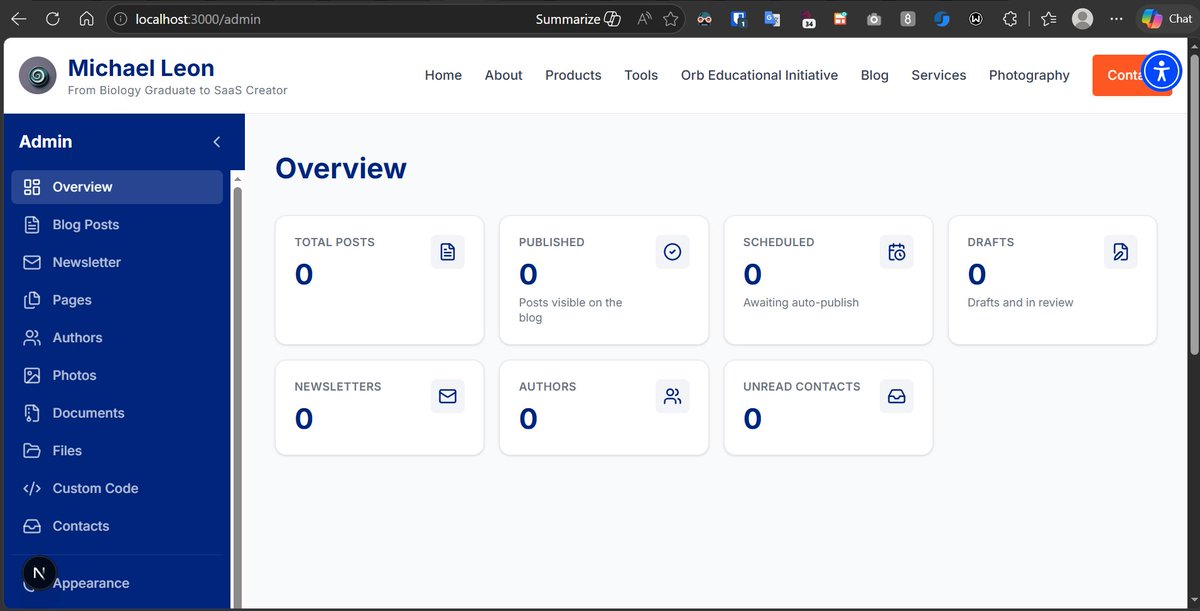Click 'From Biology Graduate to SaaS Creator' tagline
The width and height of the screenshot is (1200, 611).
point(177,90)
